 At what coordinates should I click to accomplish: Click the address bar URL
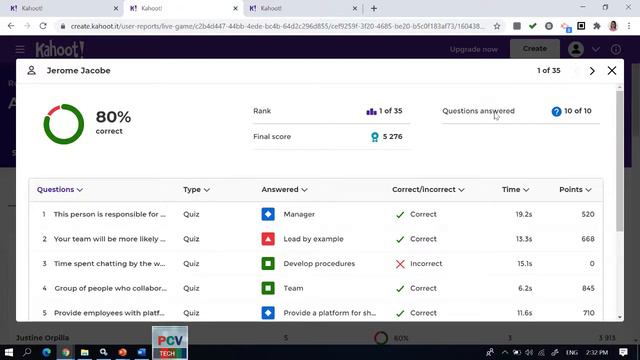tap(277, 26)
